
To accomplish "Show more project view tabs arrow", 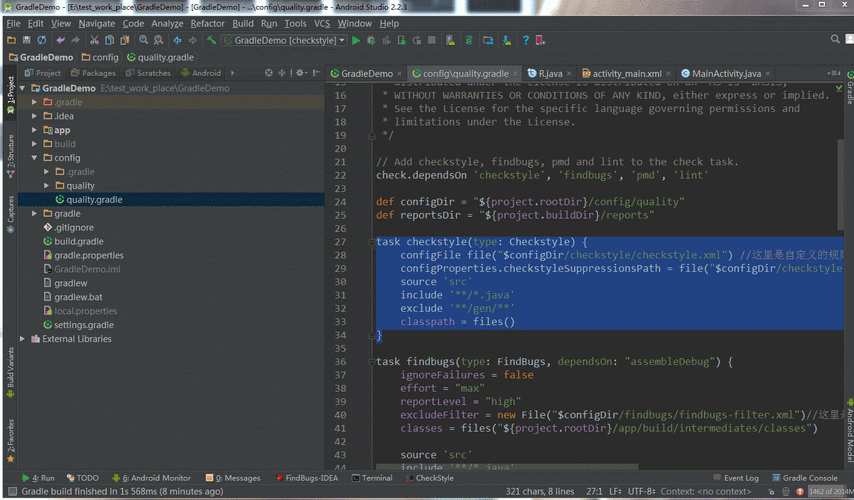I will pos(233,73).
